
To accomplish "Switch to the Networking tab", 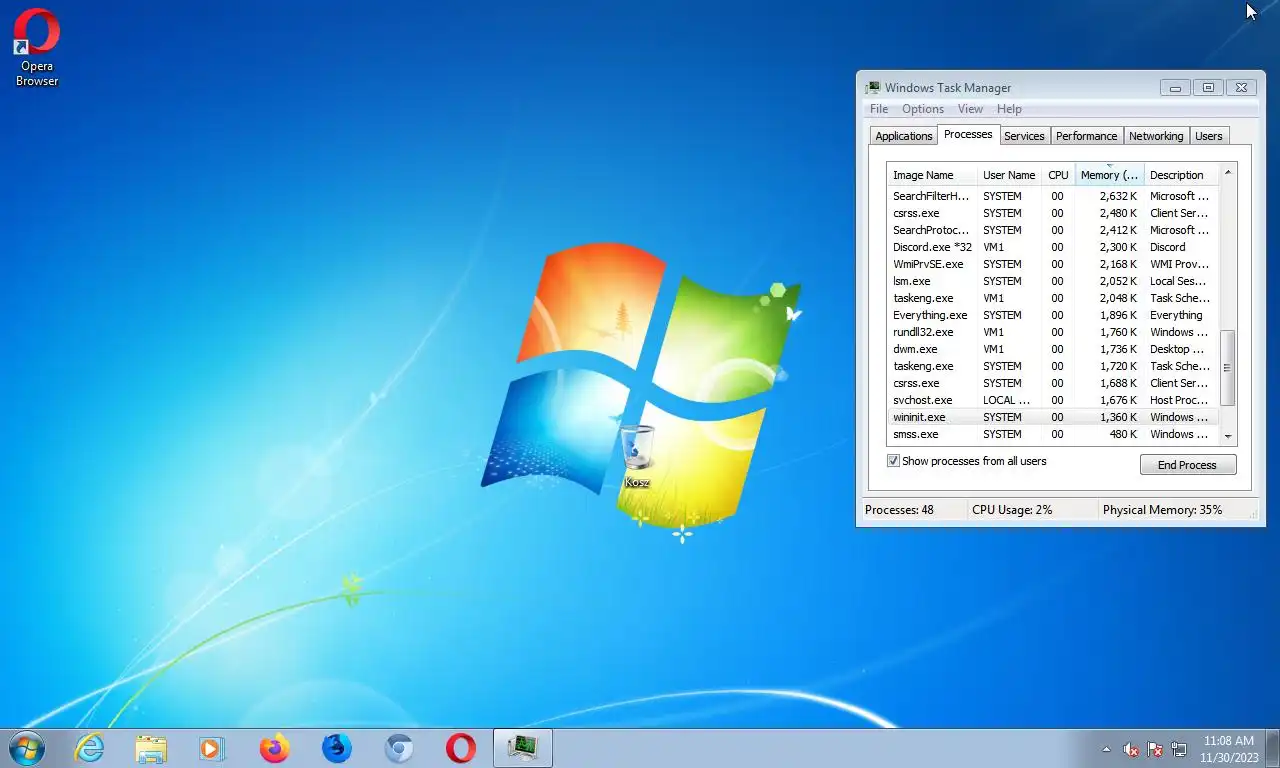I will pos(1156,136).
